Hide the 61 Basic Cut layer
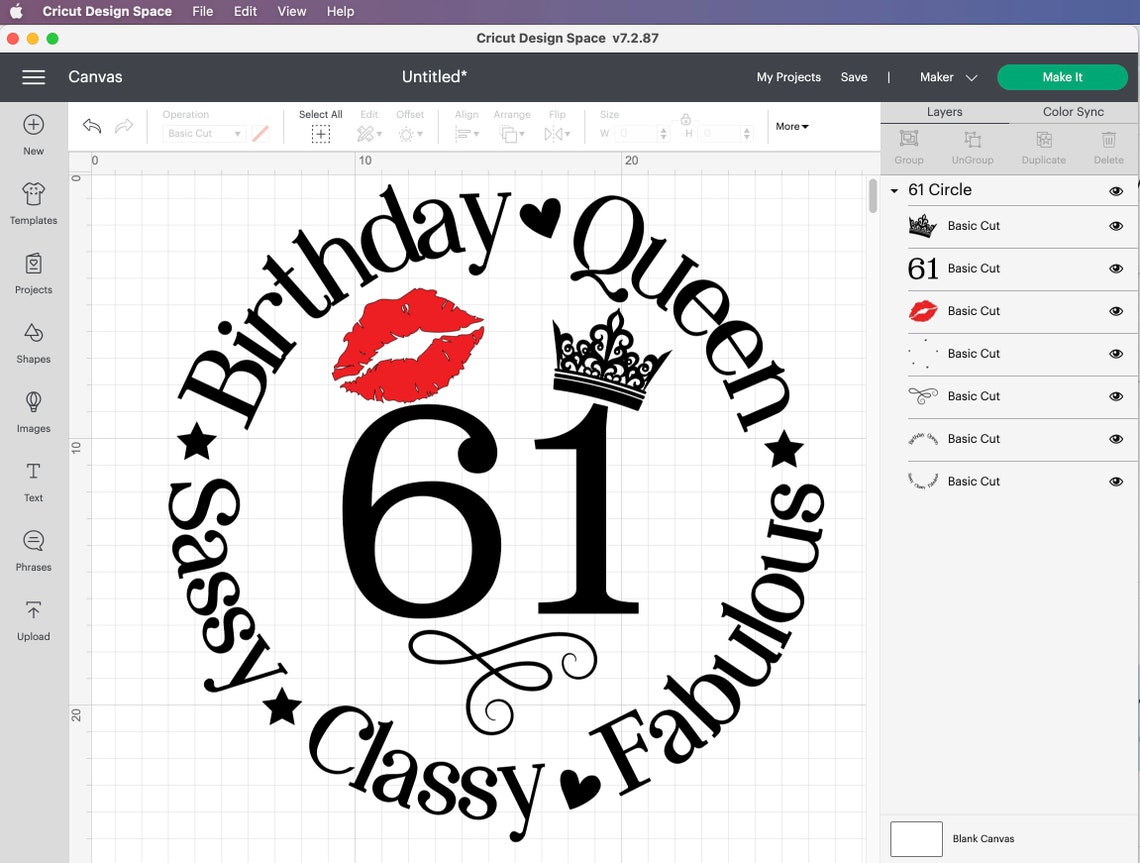 tap(1115, 268)
